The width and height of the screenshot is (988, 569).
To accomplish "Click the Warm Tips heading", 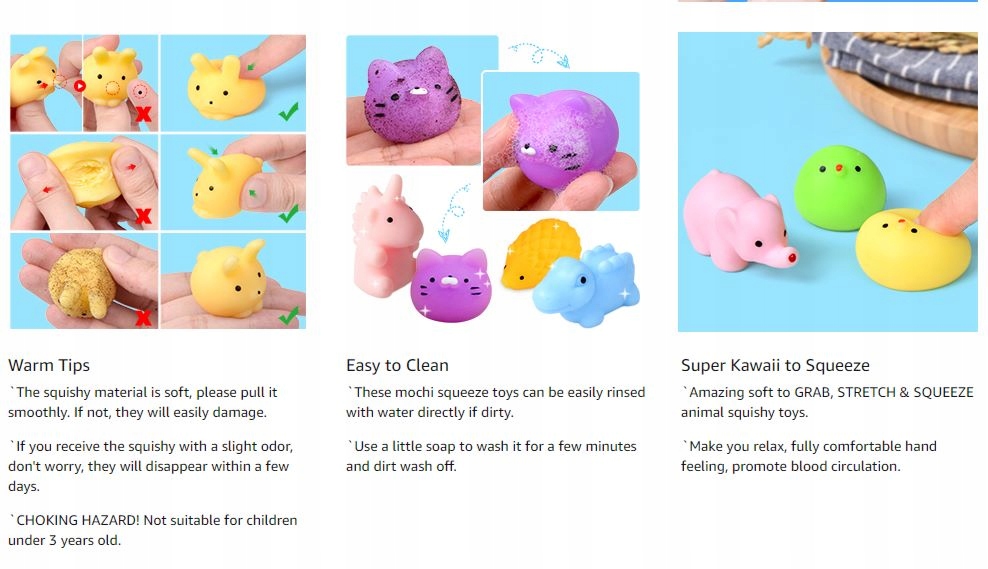I will [49, 365].
